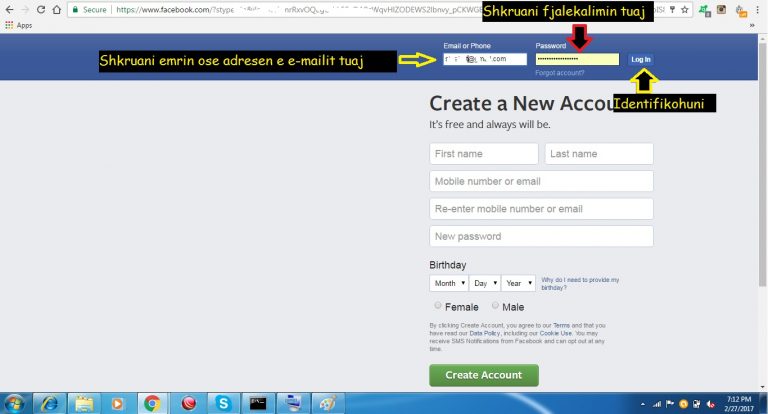Screen dimensions: 768x414
Task: Click the Log In button
Action: click(641, 59)
